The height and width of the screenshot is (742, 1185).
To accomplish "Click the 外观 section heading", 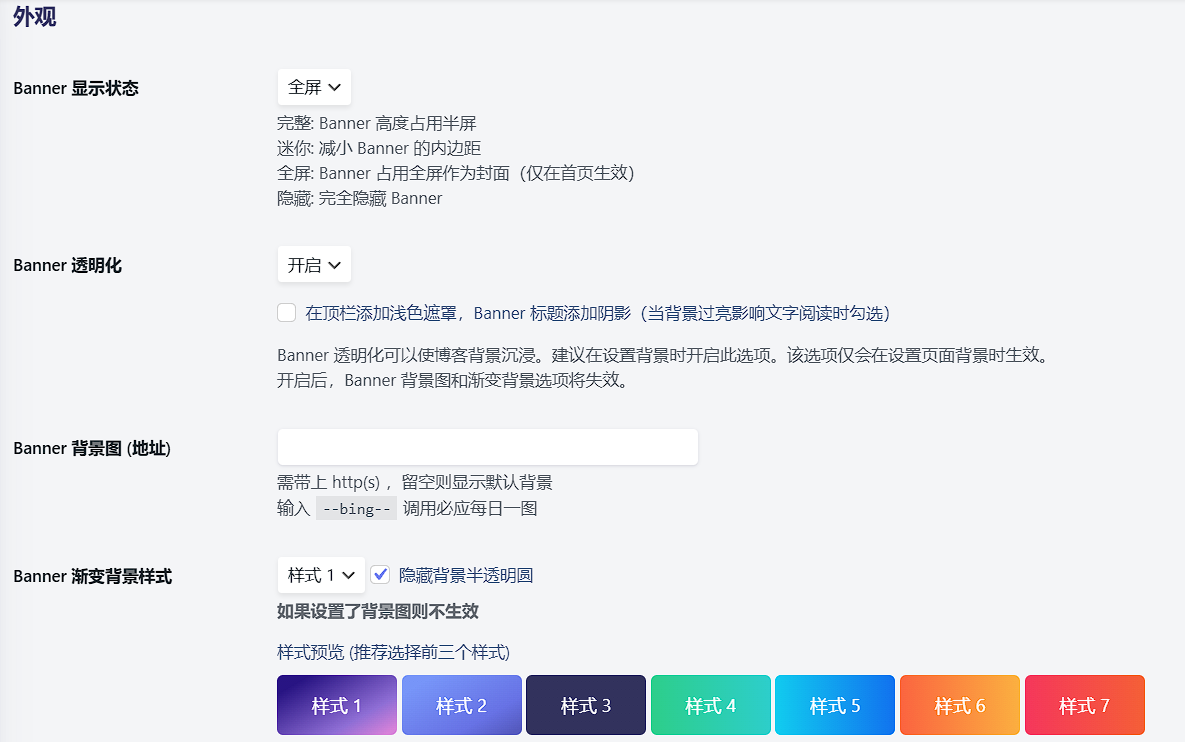I will click(35, 17).
